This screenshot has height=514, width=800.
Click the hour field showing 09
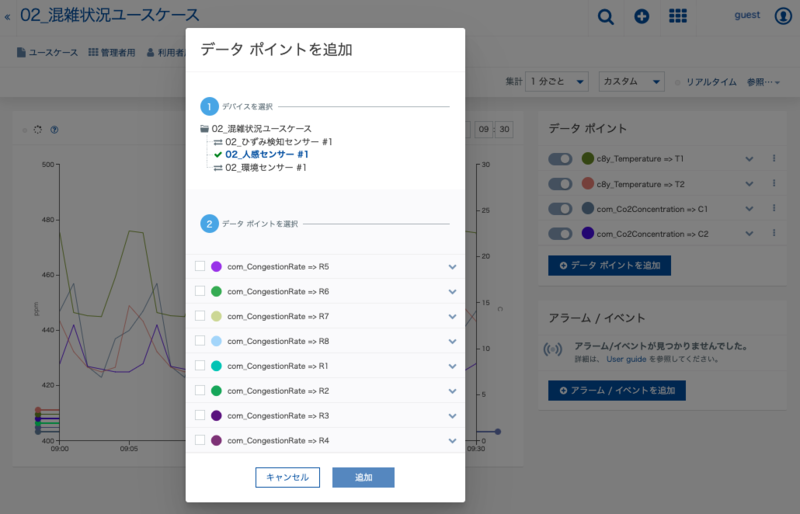[x=484, y=129]
